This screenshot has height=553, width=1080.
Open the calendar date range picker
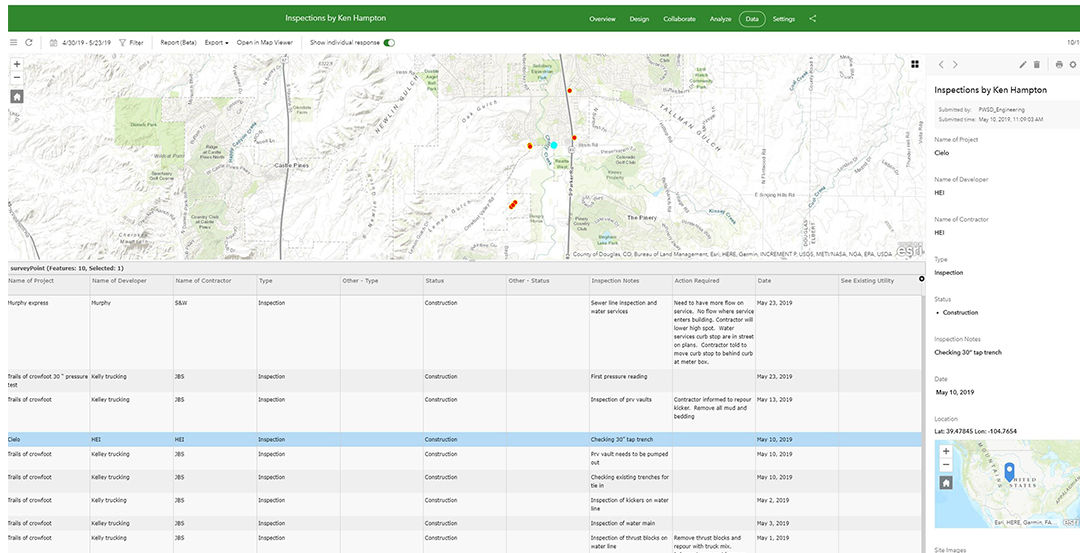click(x=54, y=43)
